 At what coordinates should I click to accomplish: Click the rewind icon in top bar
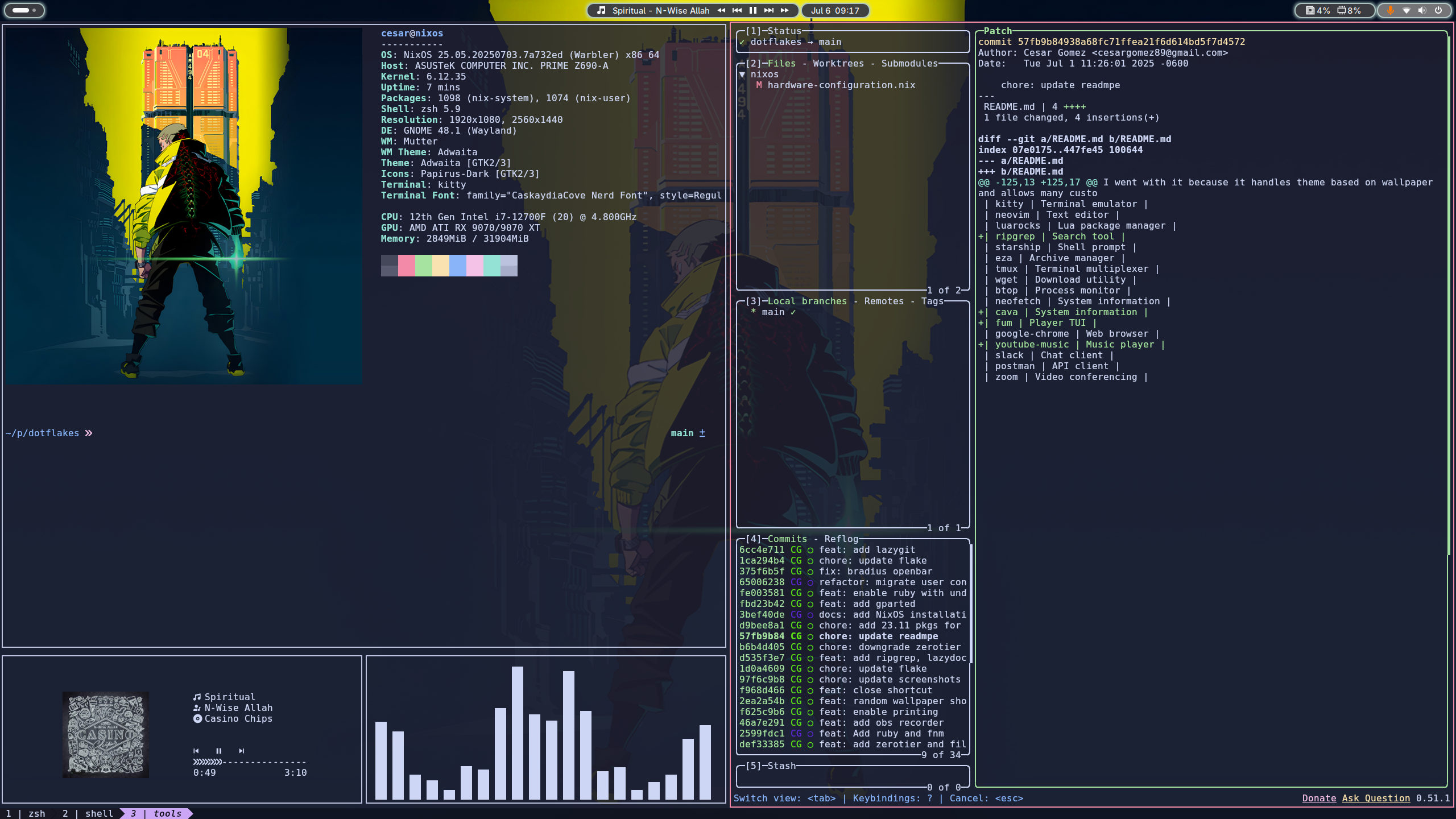point(721,10)
